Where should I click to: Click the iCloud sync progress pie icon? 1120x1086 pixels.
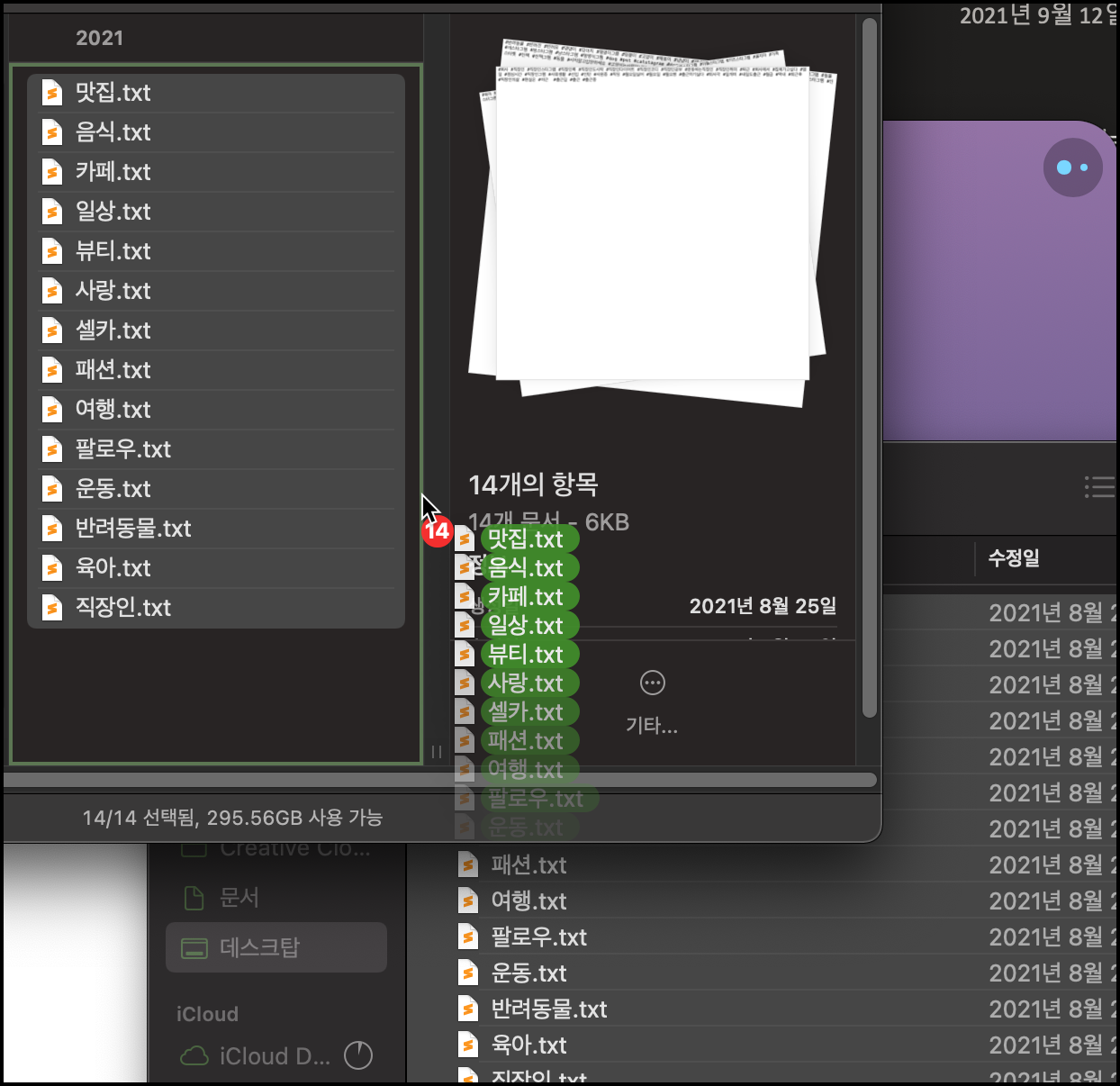[358, 1055]
